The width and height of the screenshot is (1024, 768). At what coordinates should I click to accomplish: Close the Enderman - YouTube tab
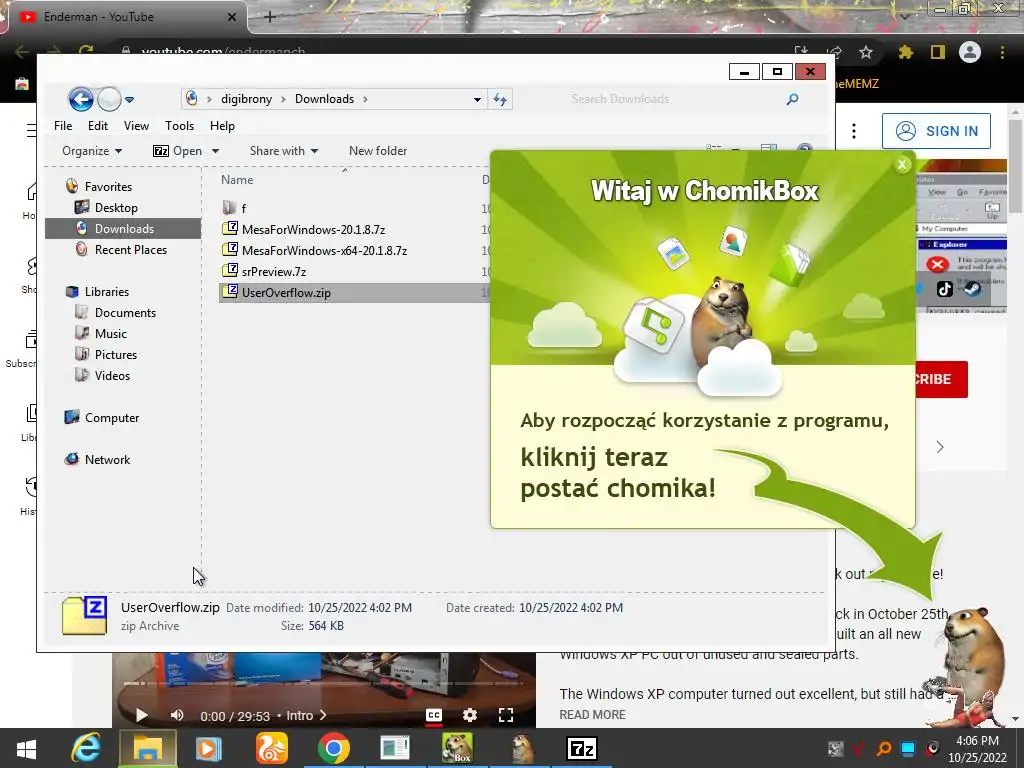tap(231, 17)
